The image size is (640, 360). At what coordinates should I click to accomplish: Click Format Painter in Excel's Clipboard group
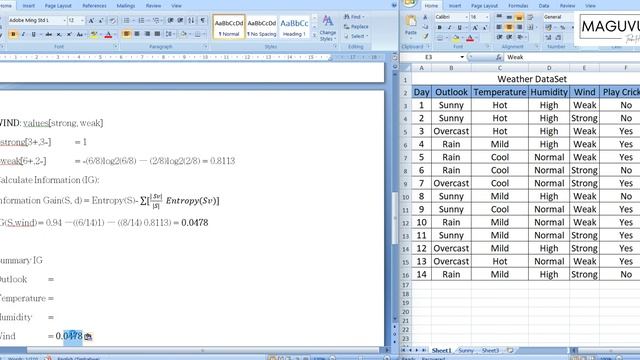coord(425,36)
